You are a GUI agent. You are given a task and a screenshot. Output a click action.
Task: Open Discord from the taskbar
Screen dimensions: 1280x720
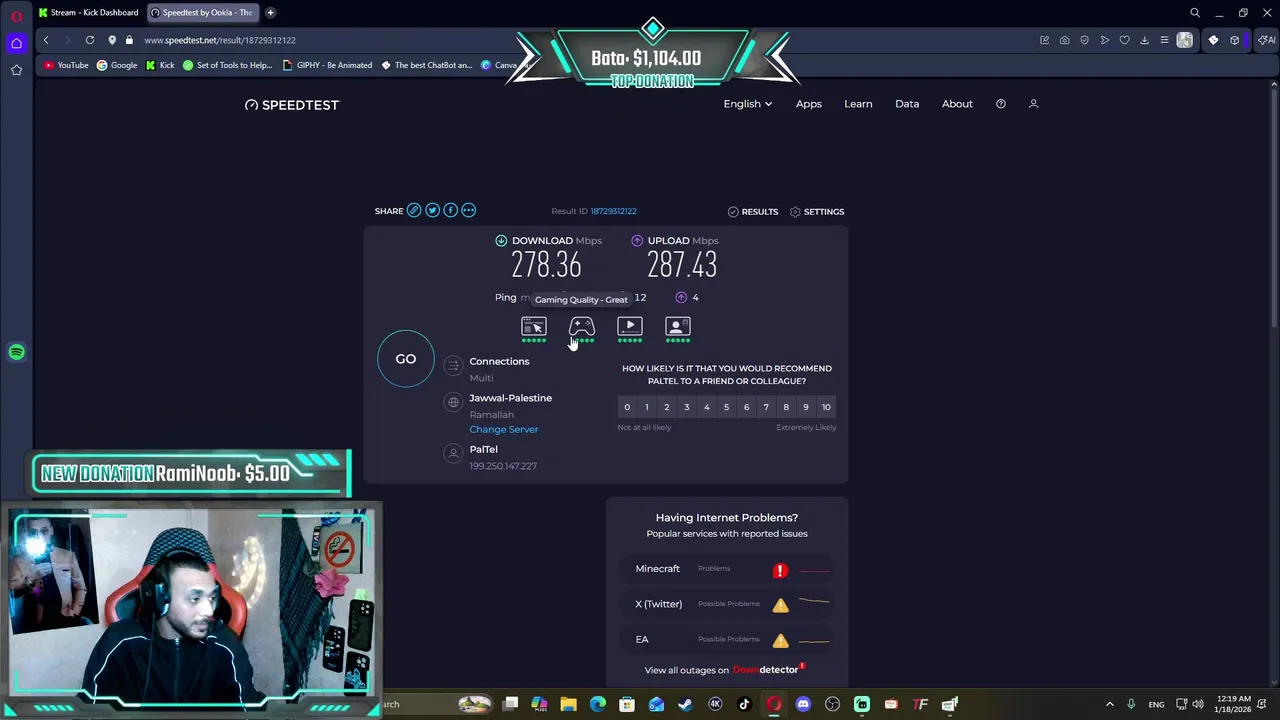tap(803, 704)
